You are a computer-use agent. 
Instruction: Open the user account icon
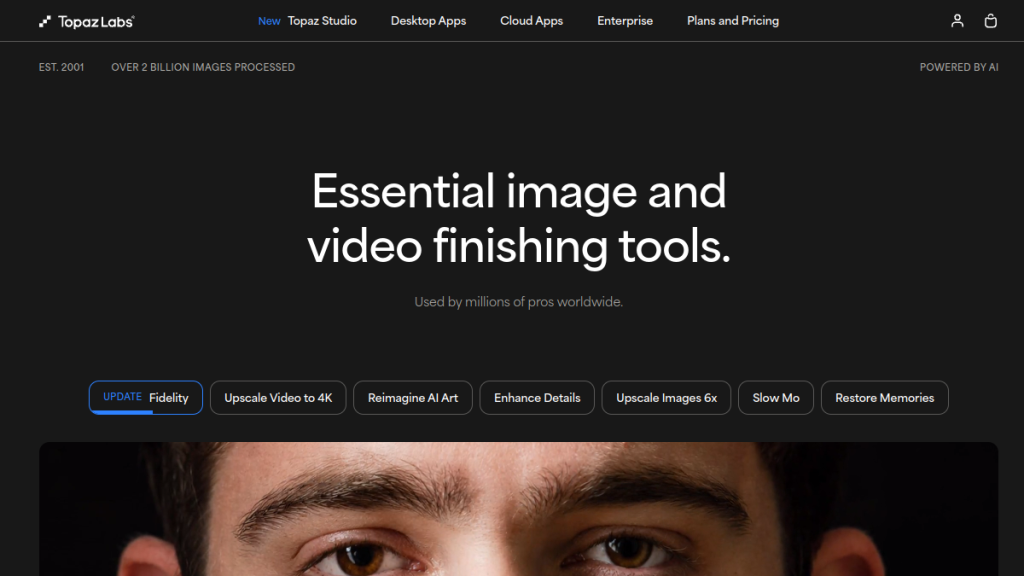pos(957,21)
